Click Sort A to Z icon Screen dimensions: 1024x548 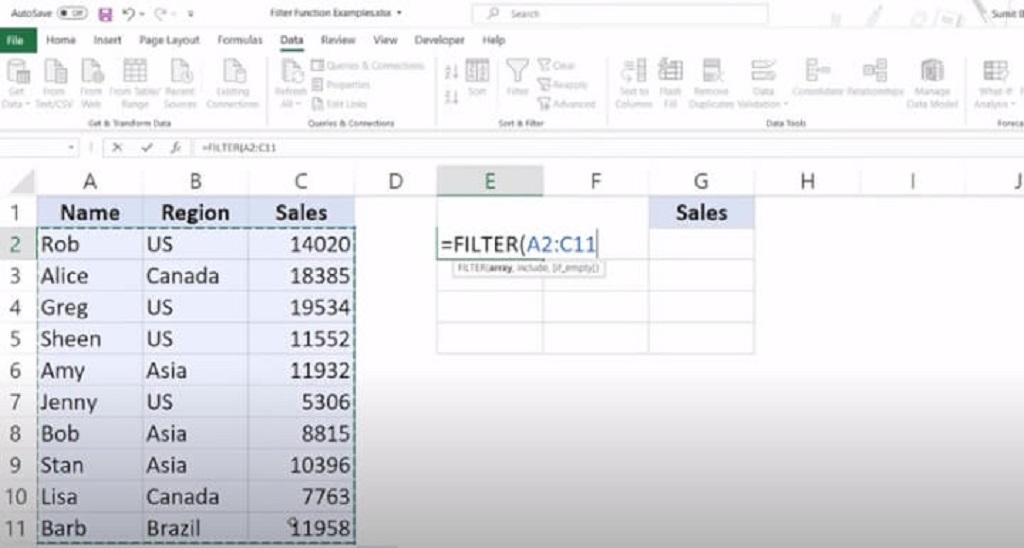[451, 73]
